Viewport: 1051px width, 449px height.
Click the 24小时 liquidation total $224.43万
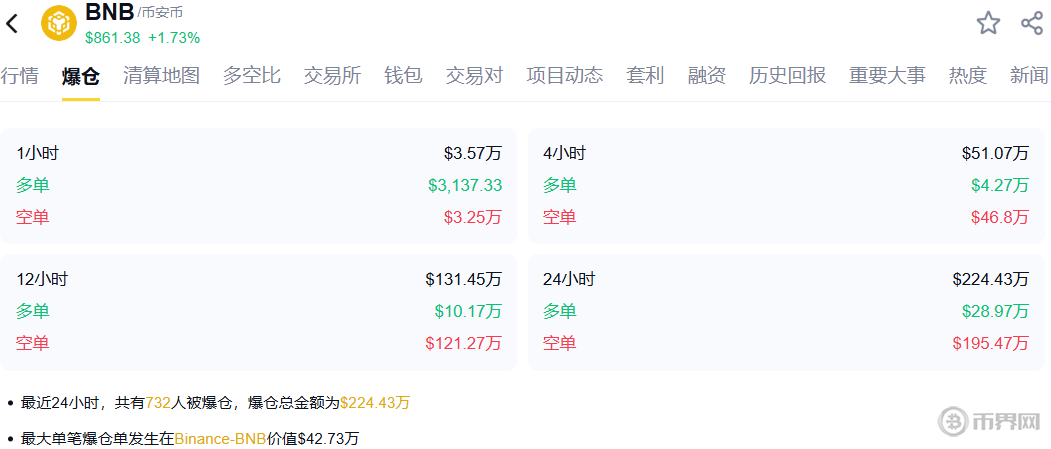pyautogui.click(x=990, y=279)
